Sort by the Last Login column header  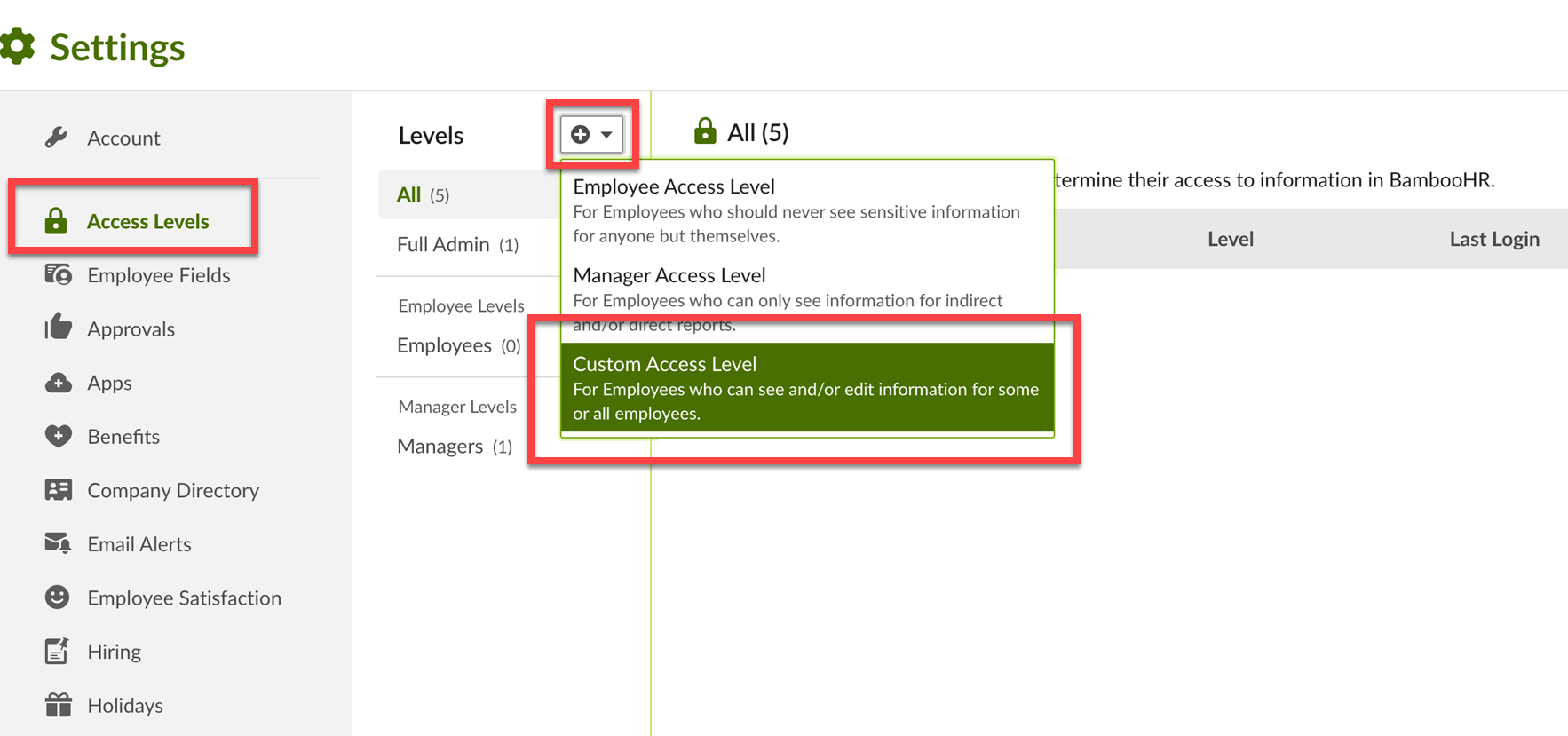(1494, 239)
